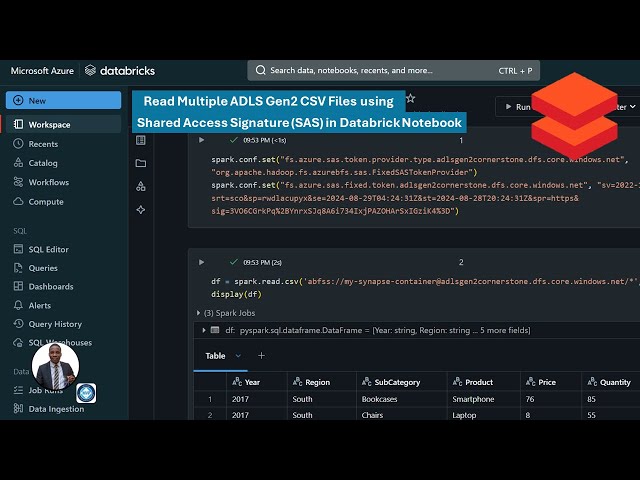Favorite the notebook with the star icon
This screenshot has width=640, height=480.
[411, 98]
